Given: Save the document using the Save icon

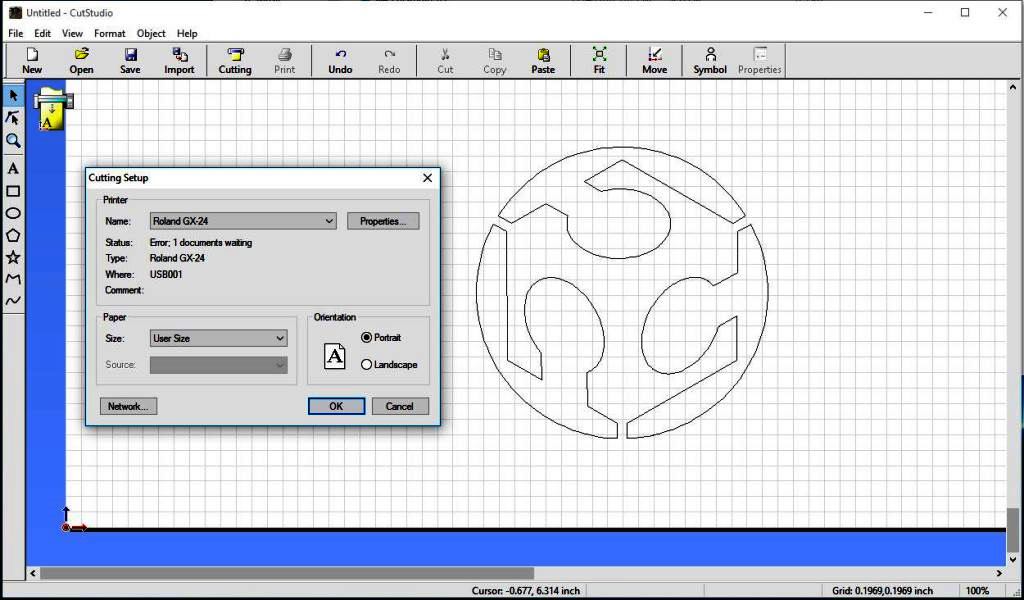Looking at the screenshot, I should coord(130,61).
